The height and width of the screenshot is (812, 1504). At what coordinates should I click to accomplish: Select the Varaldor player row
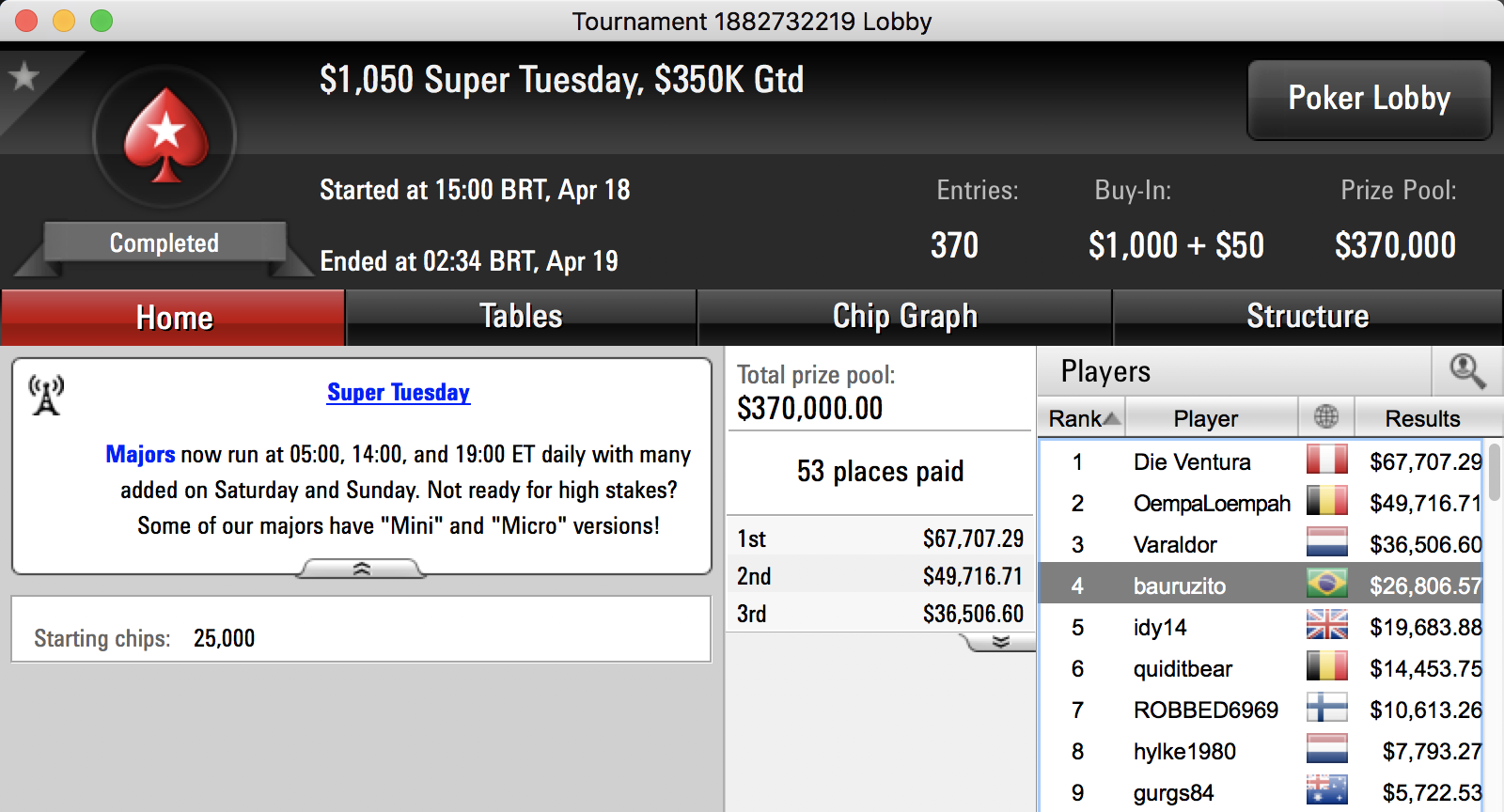1261,544
